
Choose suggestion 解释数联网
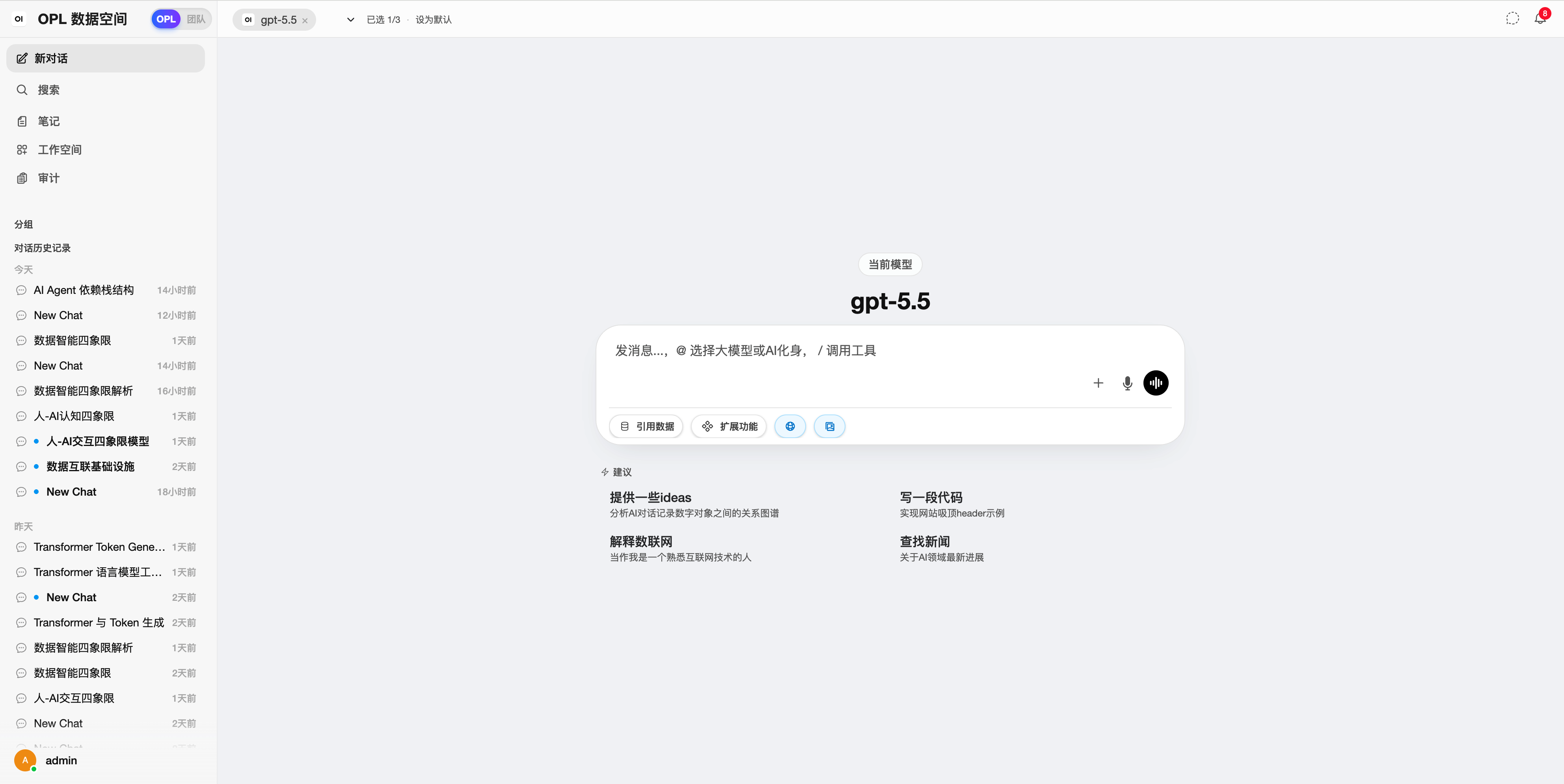(680, 548)
